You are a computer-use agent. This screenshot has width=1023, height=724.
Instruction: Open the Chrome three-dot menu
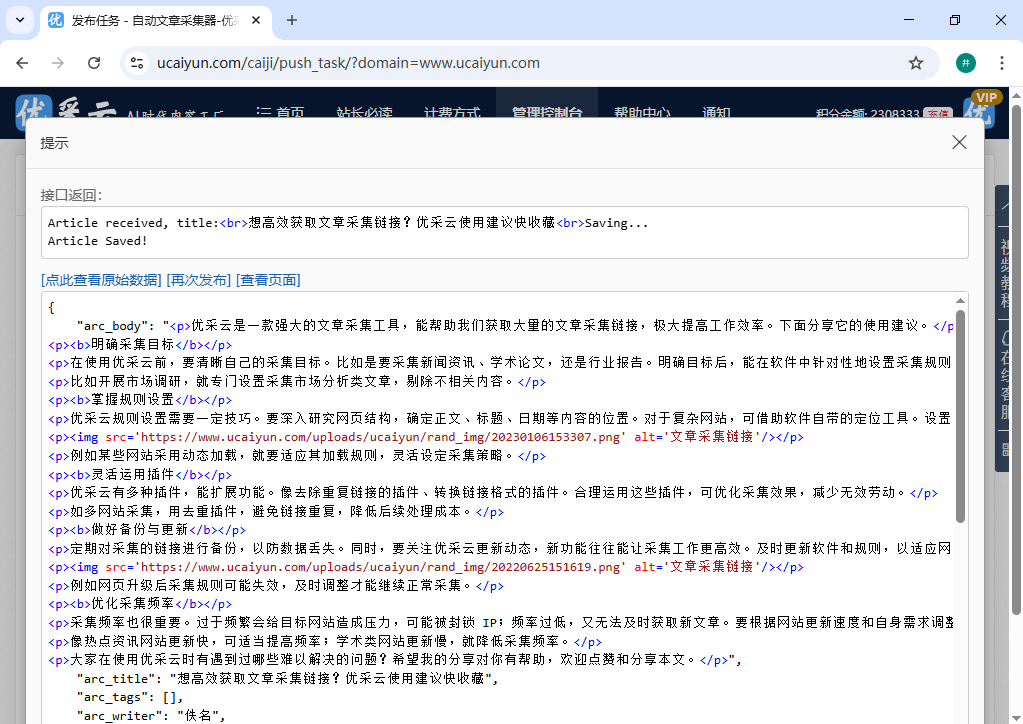1002,62
